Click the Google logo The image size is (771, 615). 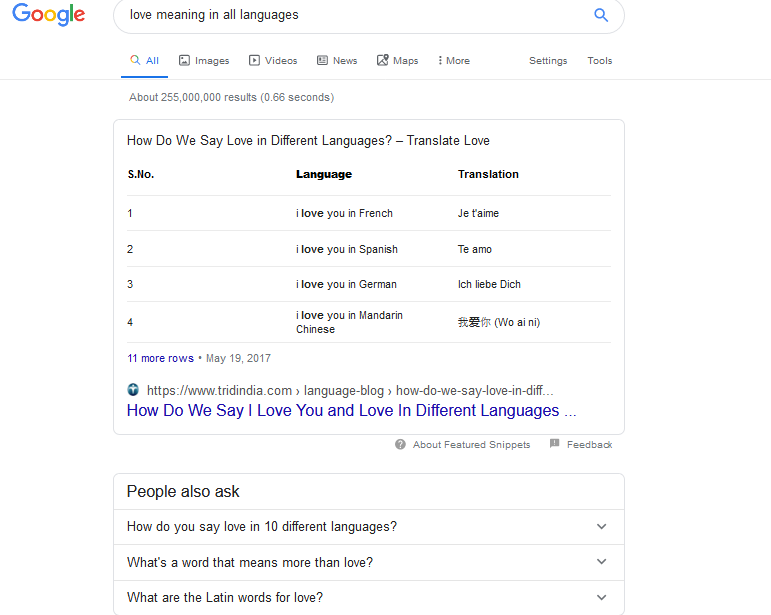click(x=49, y=14)
